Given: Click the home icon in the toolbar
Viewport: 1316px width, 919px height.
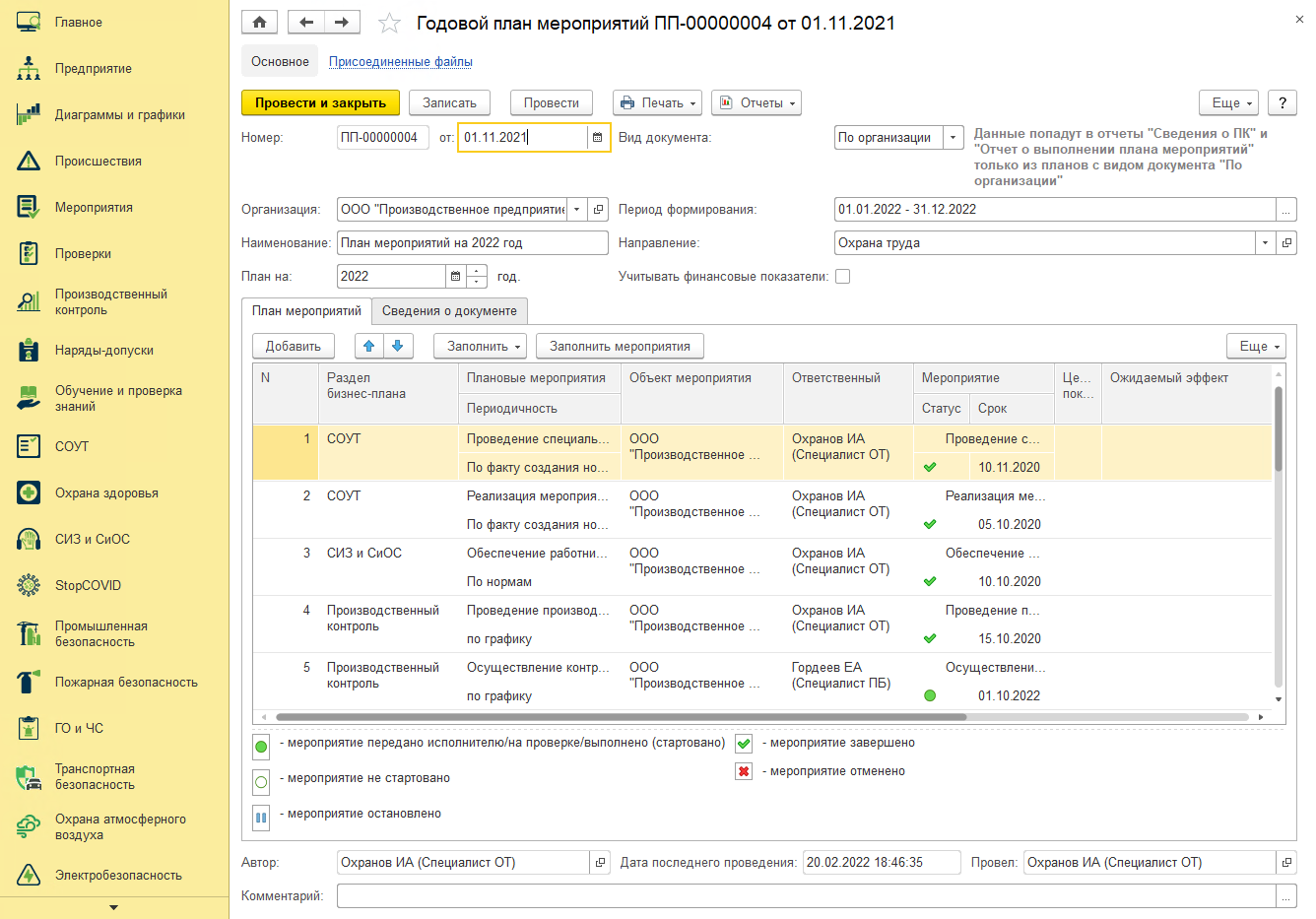Looking at the screenshot, I should [x=260, y=22].
